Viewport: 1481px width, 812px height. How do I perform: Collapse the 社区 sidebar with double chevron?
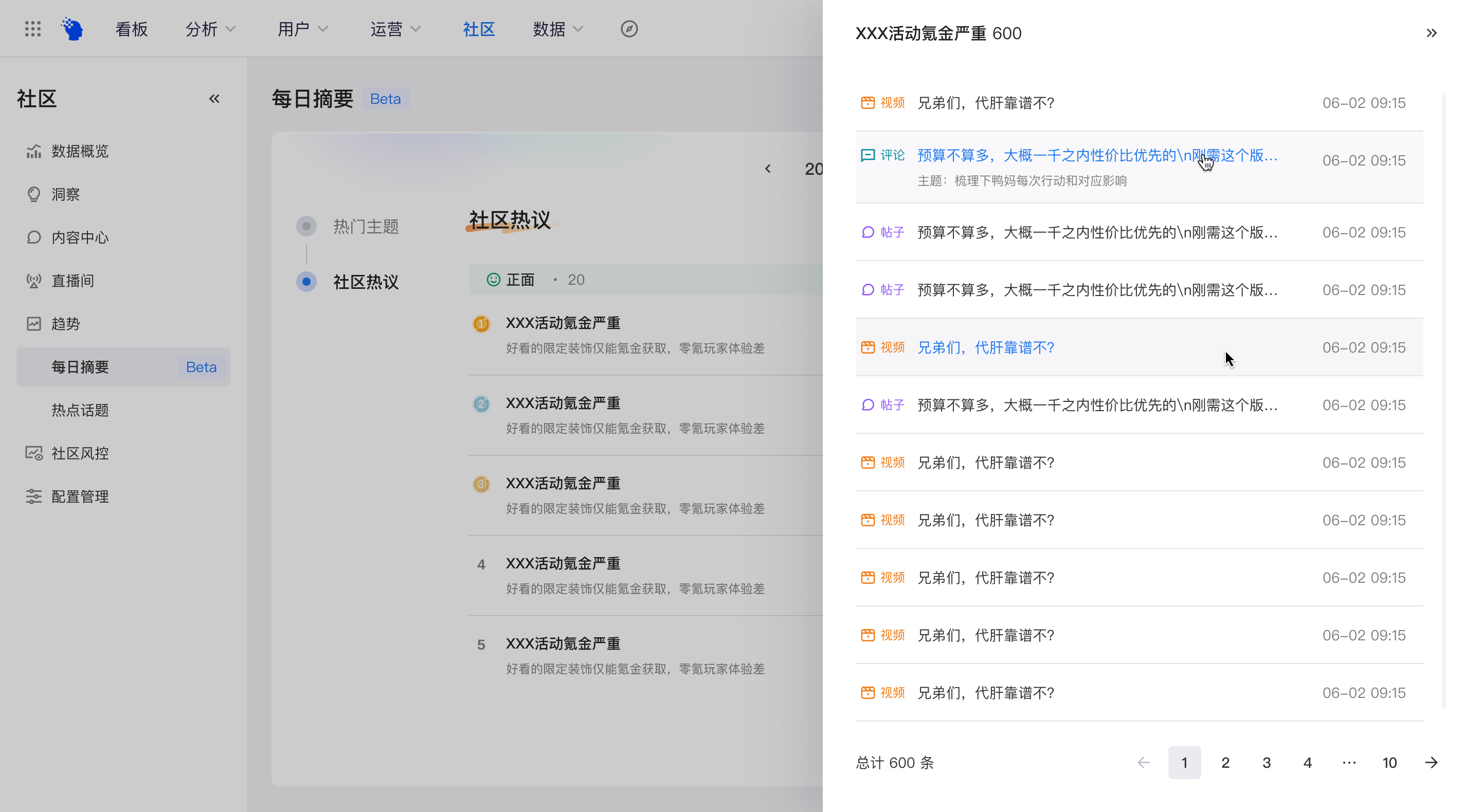tap(214, 99)
